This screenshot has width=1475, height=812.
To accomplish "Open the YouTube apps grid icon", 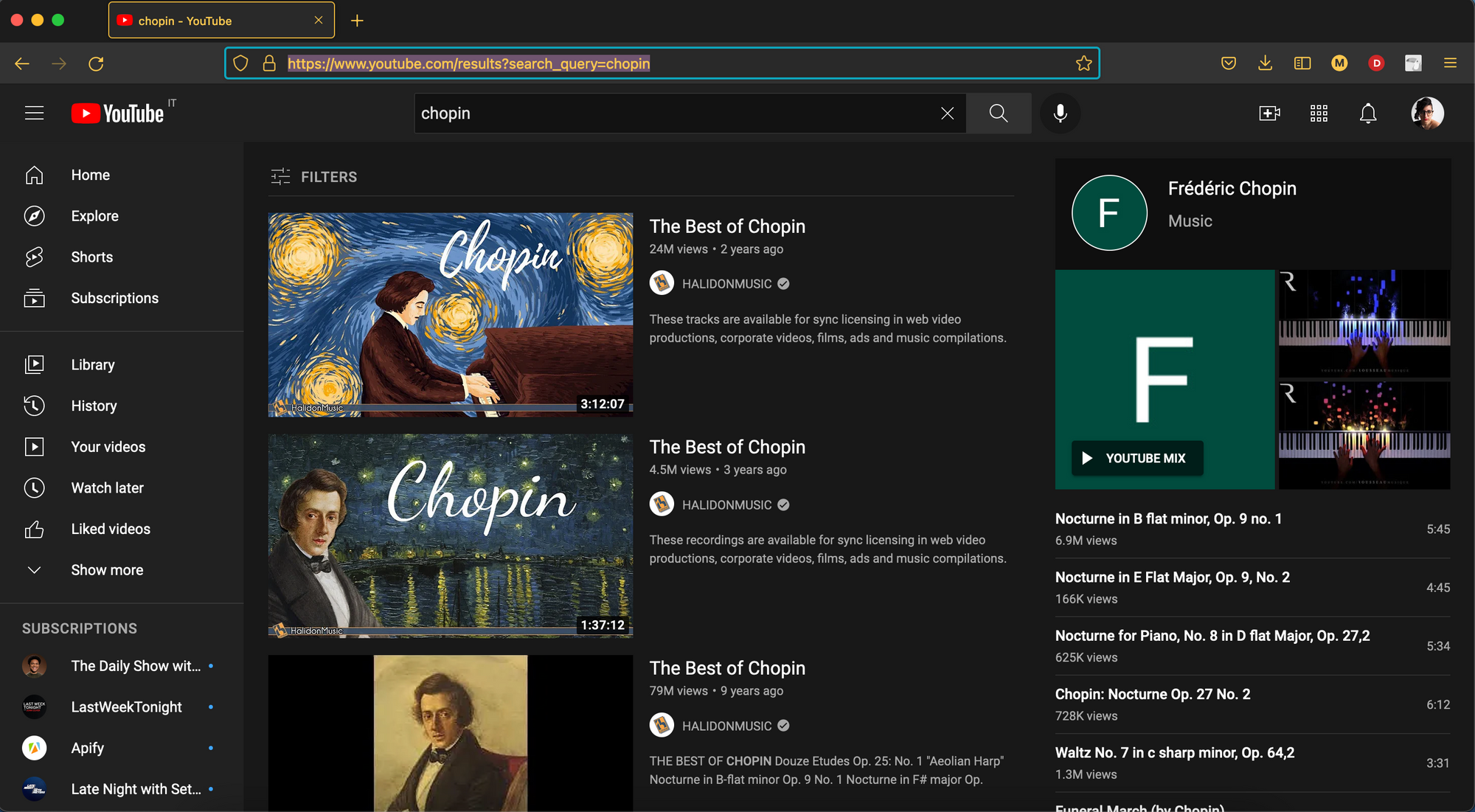I will [x=1319, y=113].
